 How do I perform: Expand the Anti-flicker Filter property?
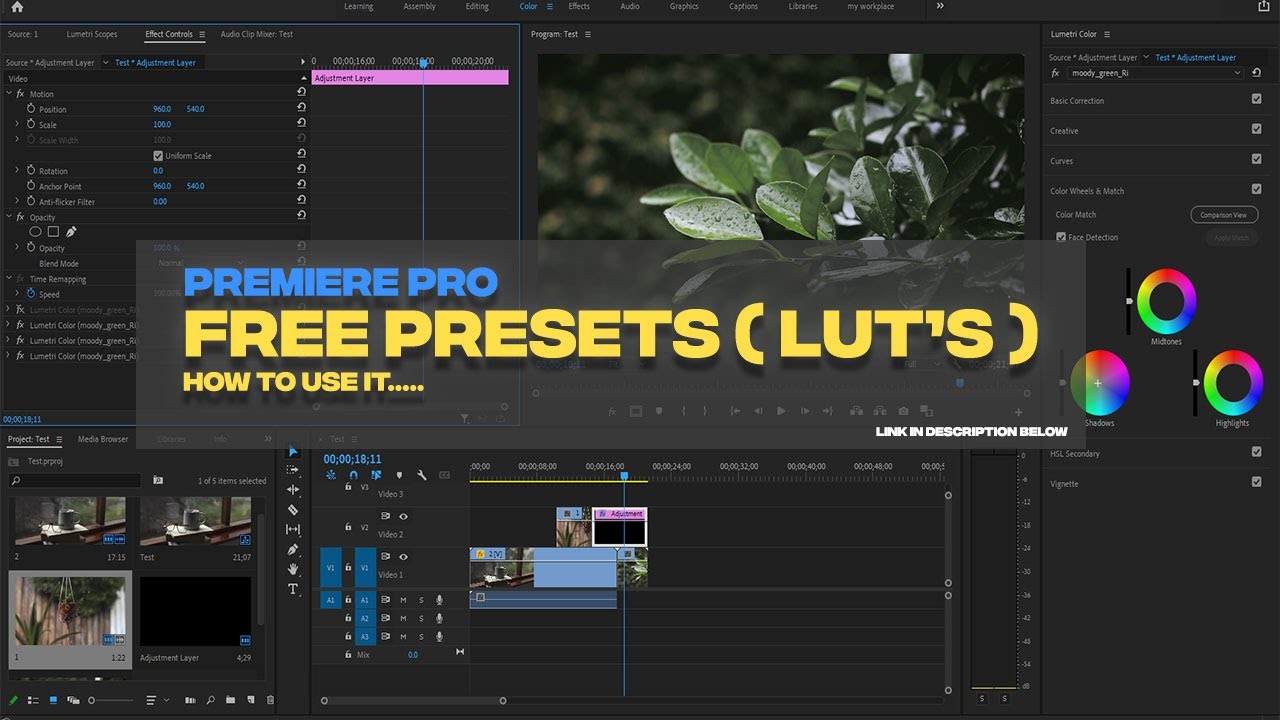[x=17, y=201]
